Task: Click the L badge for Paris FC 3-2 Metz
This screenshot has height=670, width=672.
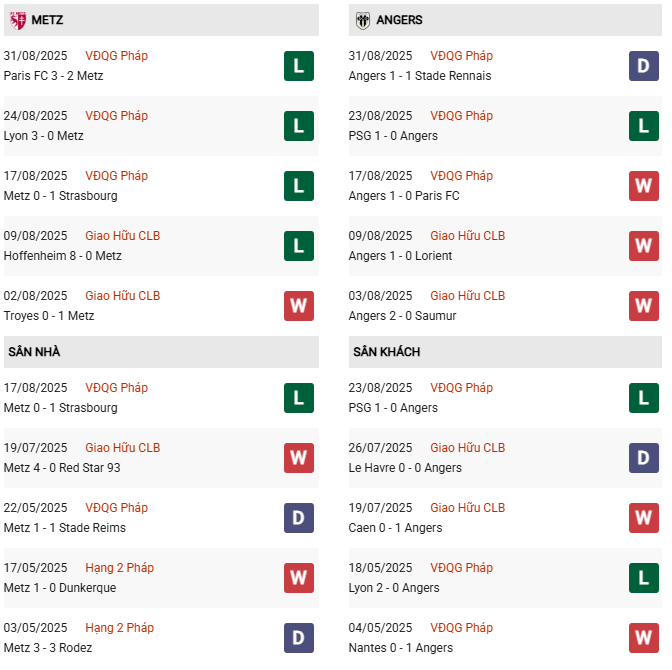Action: point(298,66)
